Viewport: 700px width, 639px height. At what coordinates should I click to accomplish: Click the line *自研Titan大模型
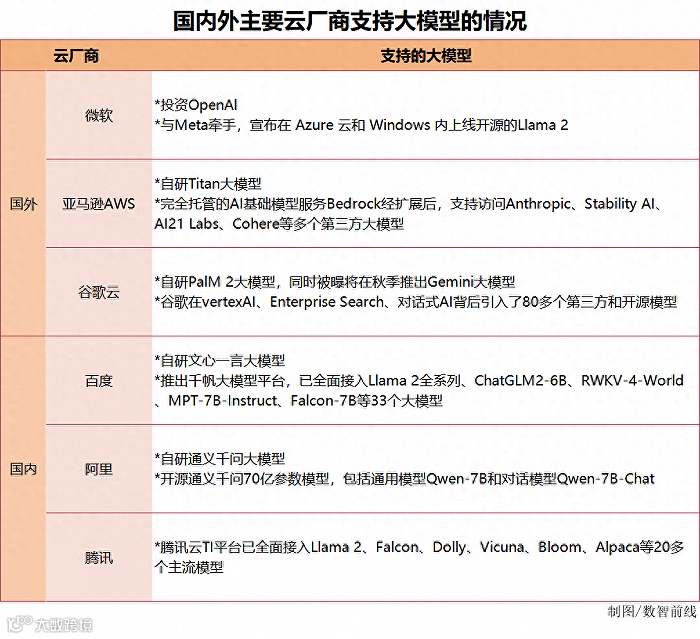(208, 184)
